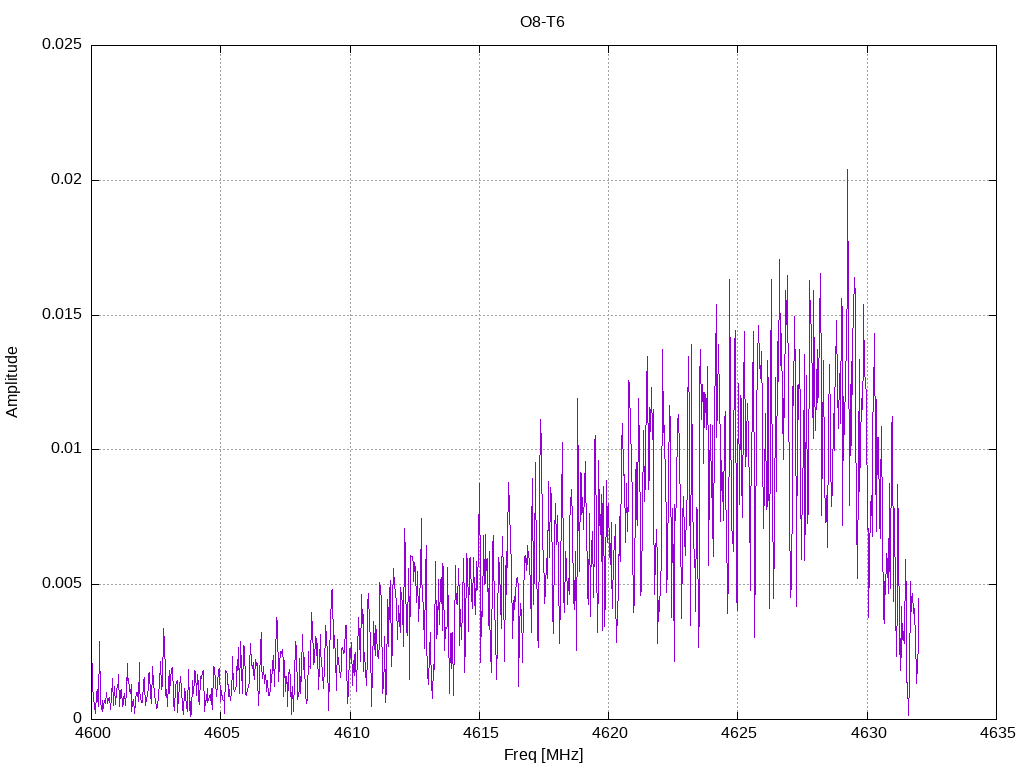Select the 0.02 y-axis tick label
This screenshot has height=768, width=1024.
pyautogui.click(x=65, y=180)
